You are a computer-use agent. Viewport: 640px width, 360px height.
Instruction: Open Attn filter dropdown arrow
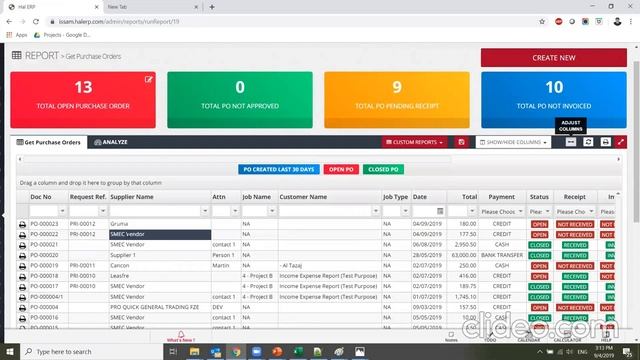tap(235, 211)
